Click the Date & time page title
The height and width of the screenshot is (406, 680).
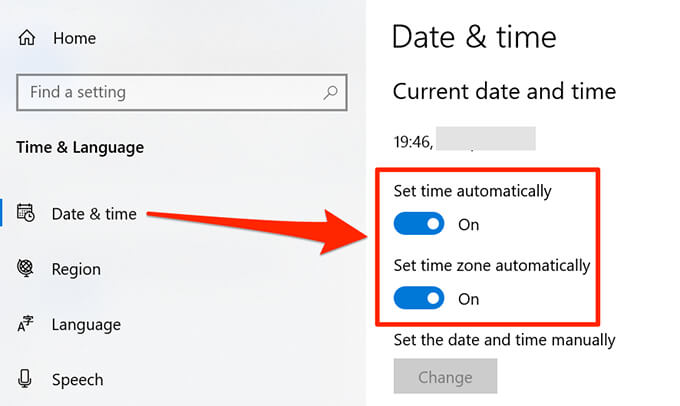pyautogui.click(x=474, y=38)
